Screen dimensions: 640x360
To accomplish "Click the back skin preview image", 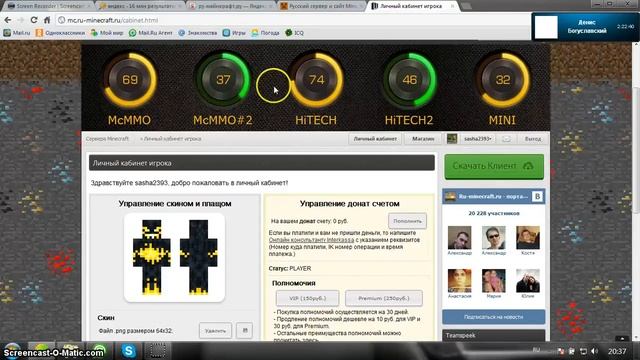I will (x=199, y=258).
